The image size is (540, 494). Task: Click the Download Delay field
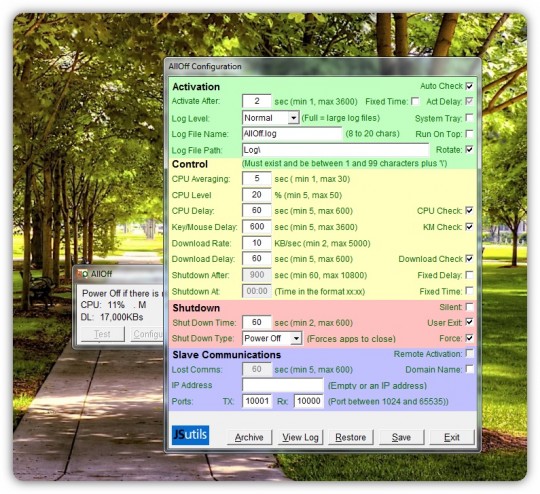(x=257, y=259)
